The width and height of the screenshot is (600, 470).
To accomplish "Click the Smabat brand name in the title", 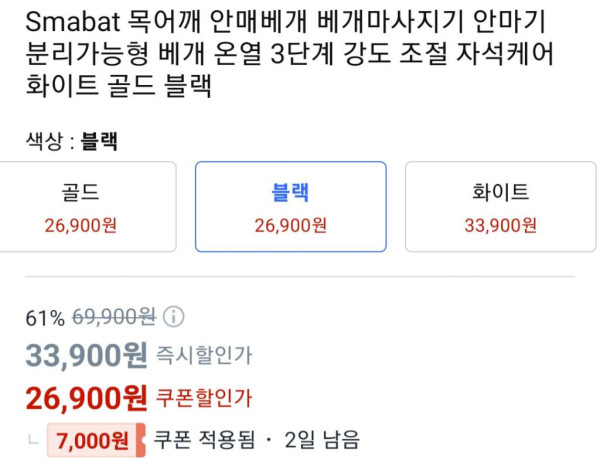I will pos(68,22).
